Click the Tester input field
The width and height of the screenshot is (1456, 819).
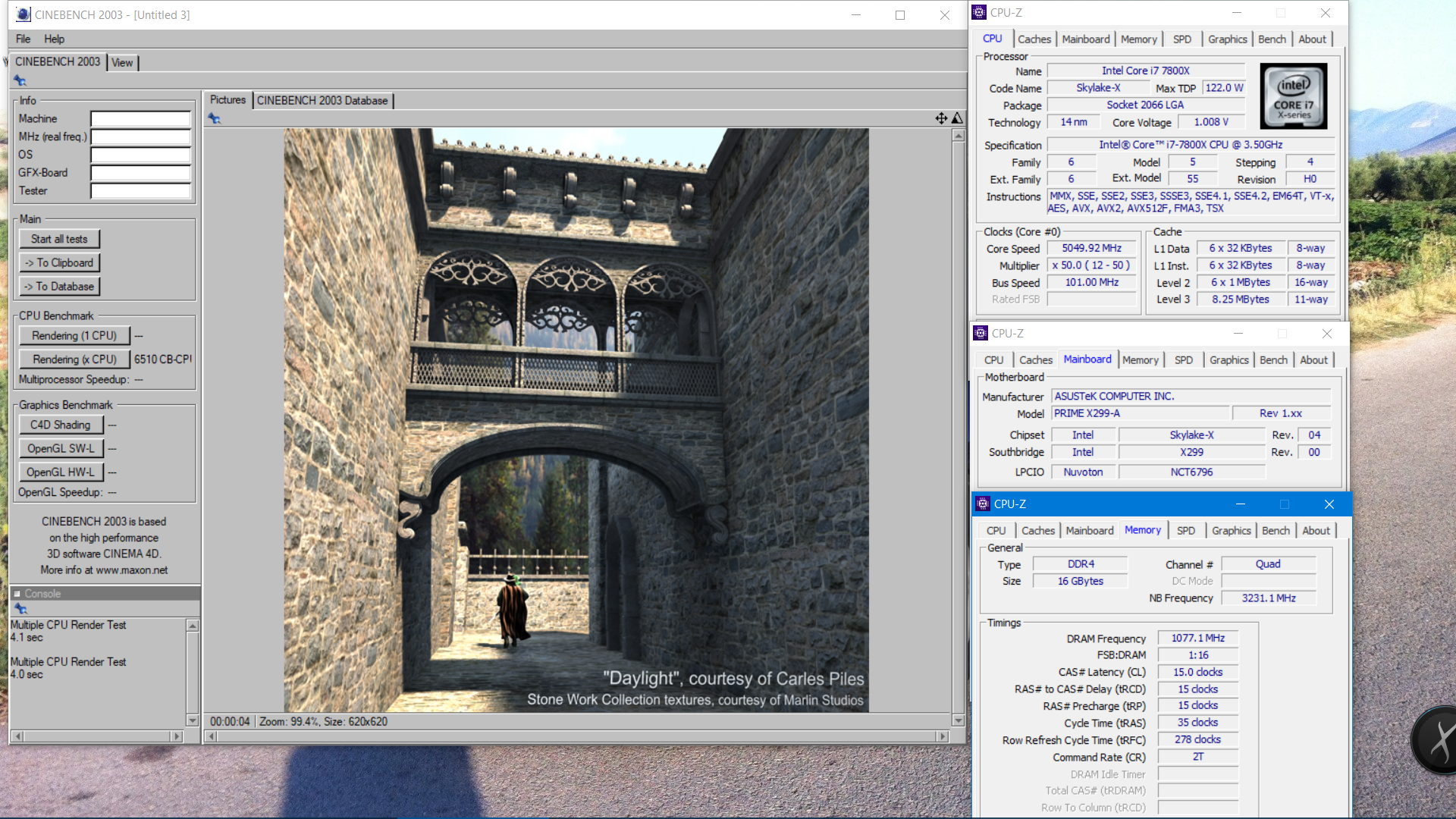[x=140, y=191]
